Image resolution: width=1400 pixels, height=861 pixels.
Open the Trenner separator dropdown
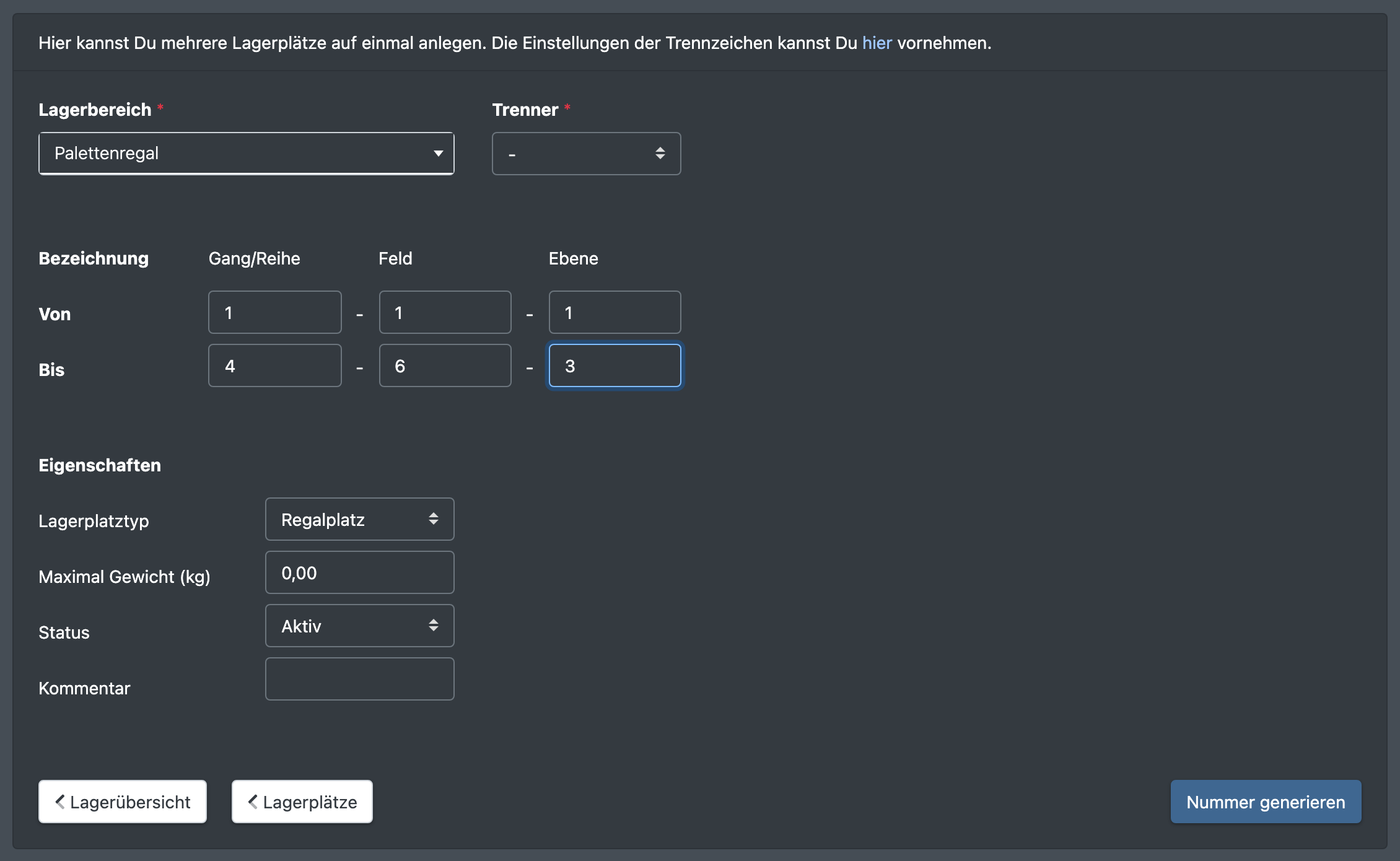coord(586,154)
